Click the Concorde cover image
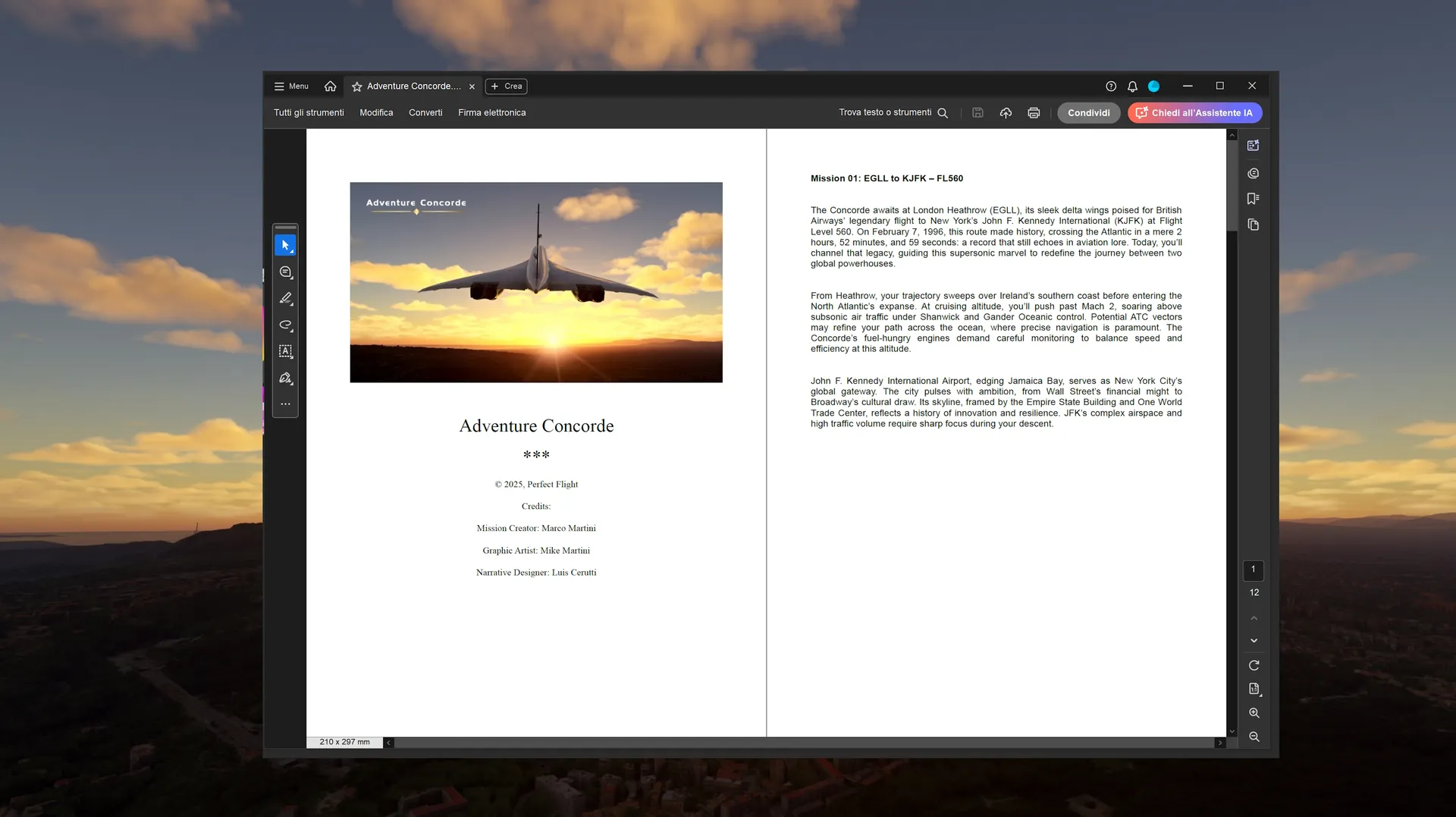 point(536,282)
